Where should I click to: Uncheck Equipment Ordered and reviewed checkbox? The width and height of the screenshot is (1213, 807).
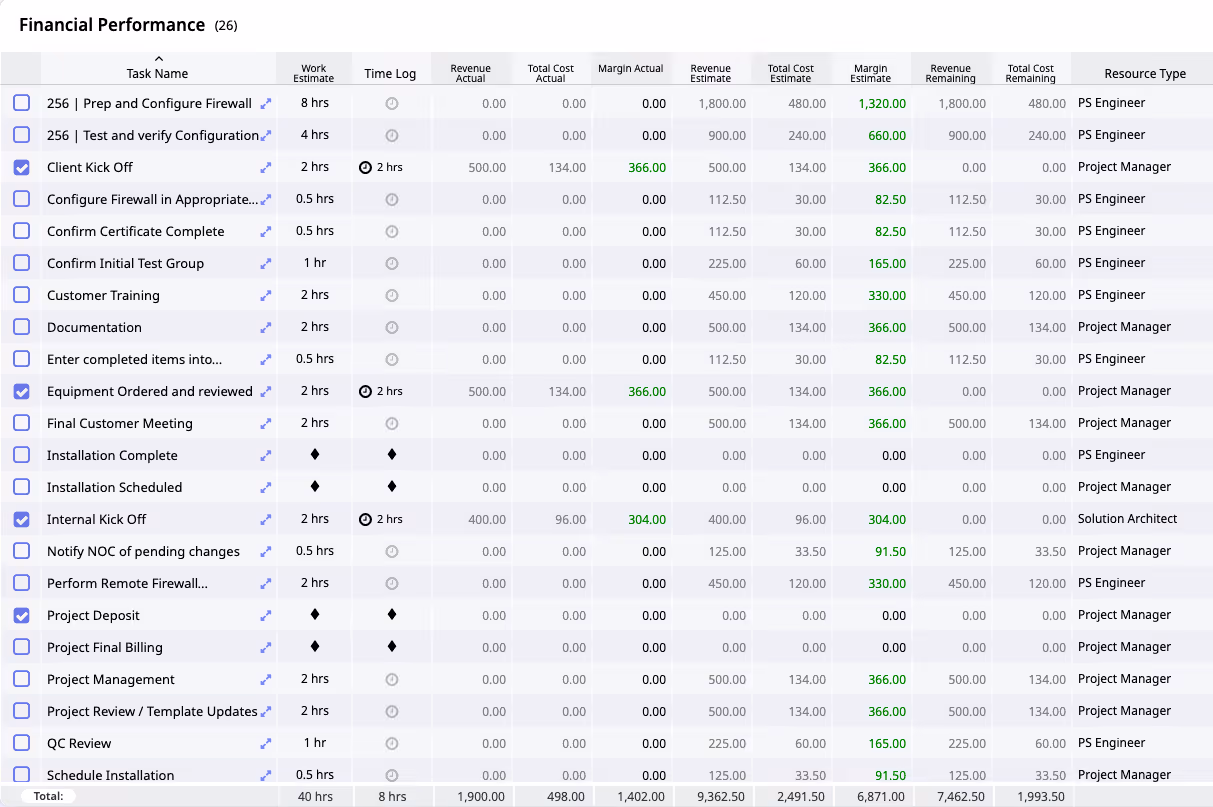(22, 392)
